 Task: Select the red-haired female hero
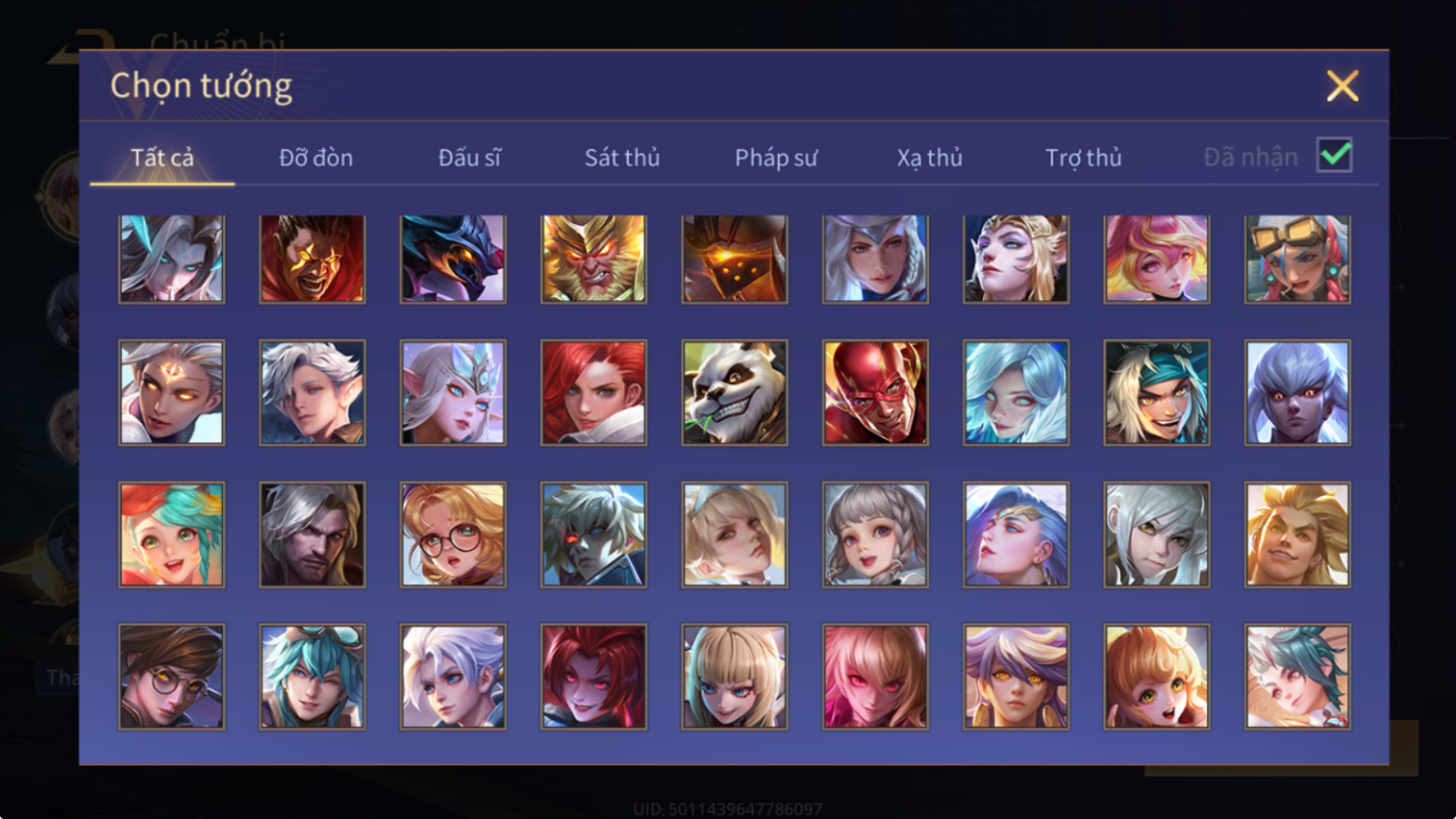coord(594,393)
